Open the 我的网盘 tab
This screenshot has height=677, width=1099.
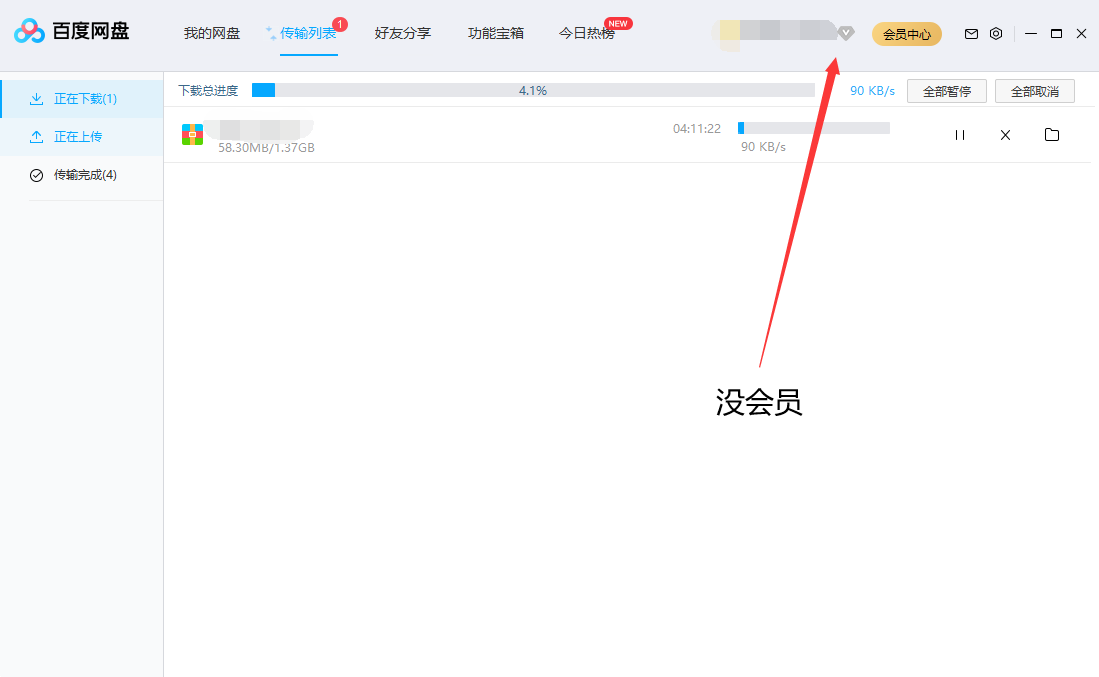[212, 34]
